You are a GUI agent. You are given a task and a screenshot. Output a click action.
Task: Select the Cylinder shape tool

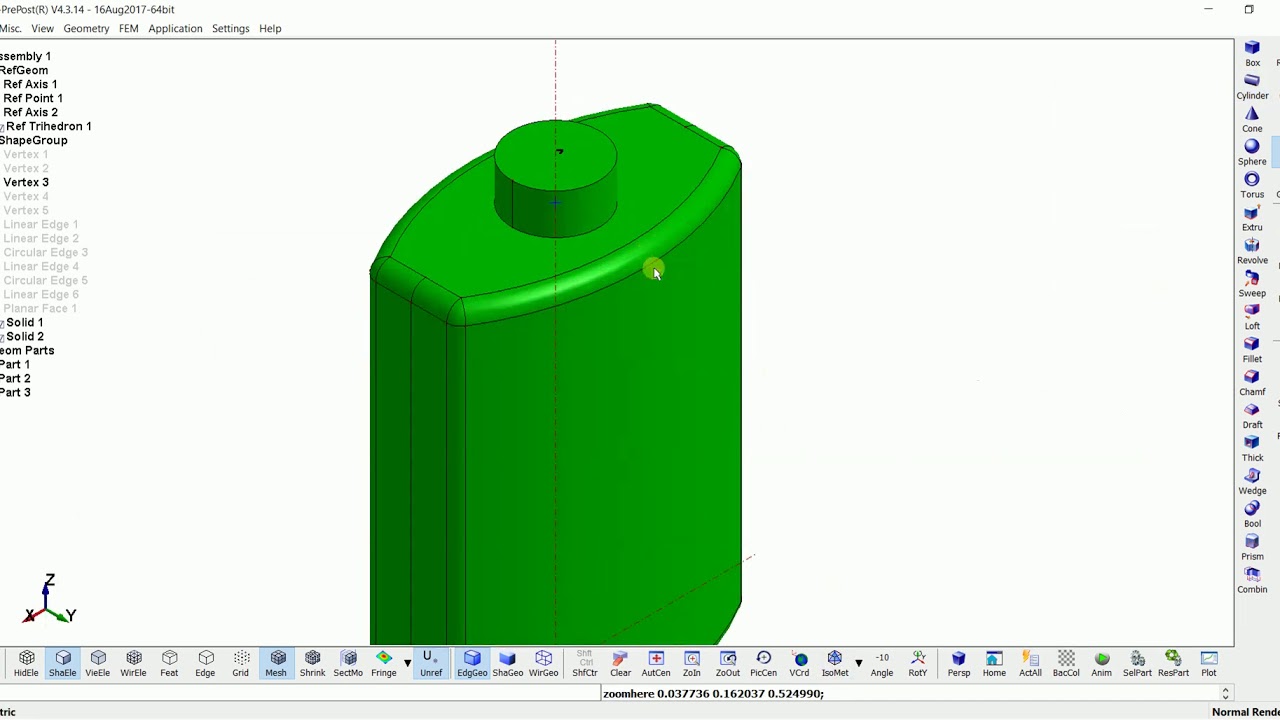pyautogui.click(x=1252, y=87)
